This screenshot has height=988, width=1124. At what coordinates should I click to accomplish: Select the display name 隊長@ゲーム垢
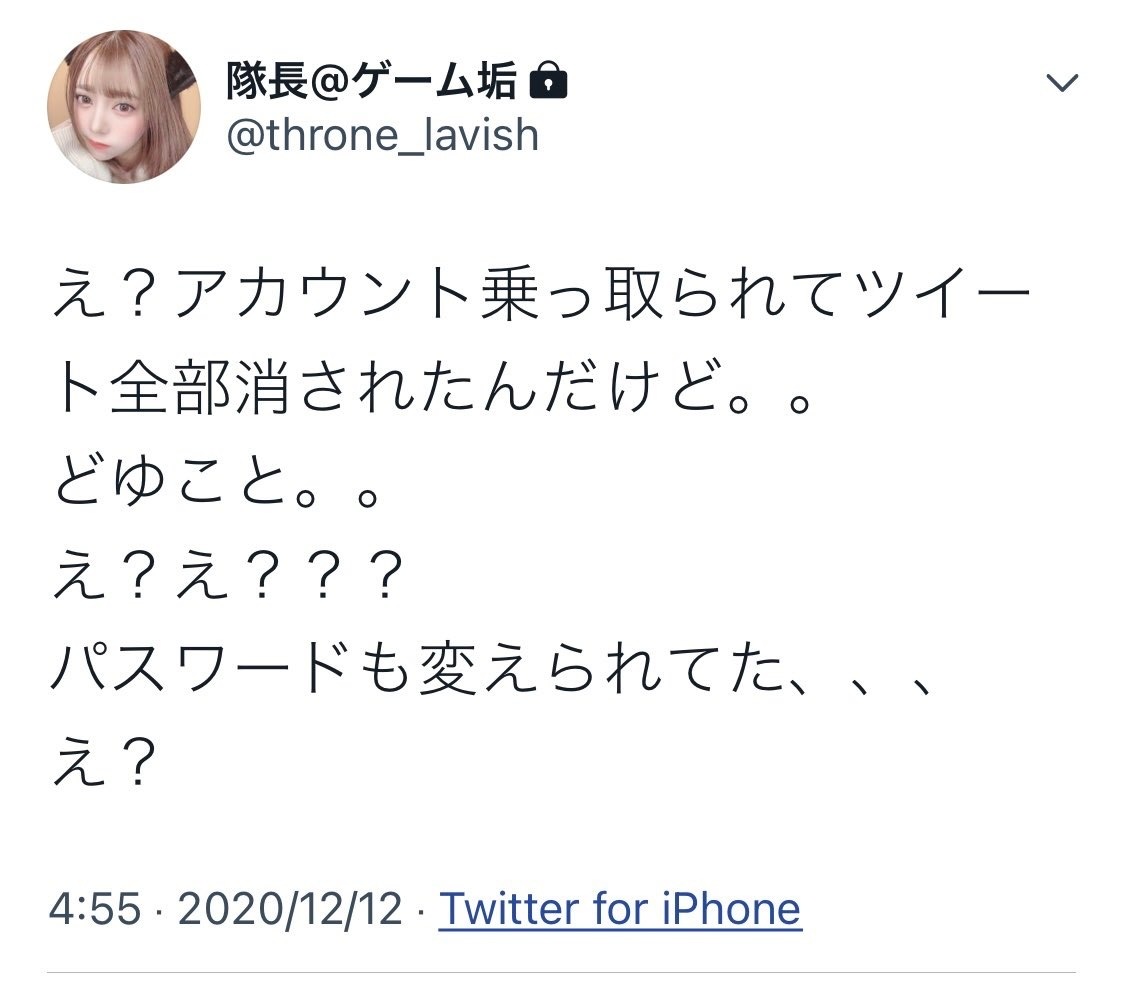pos(371,81)
